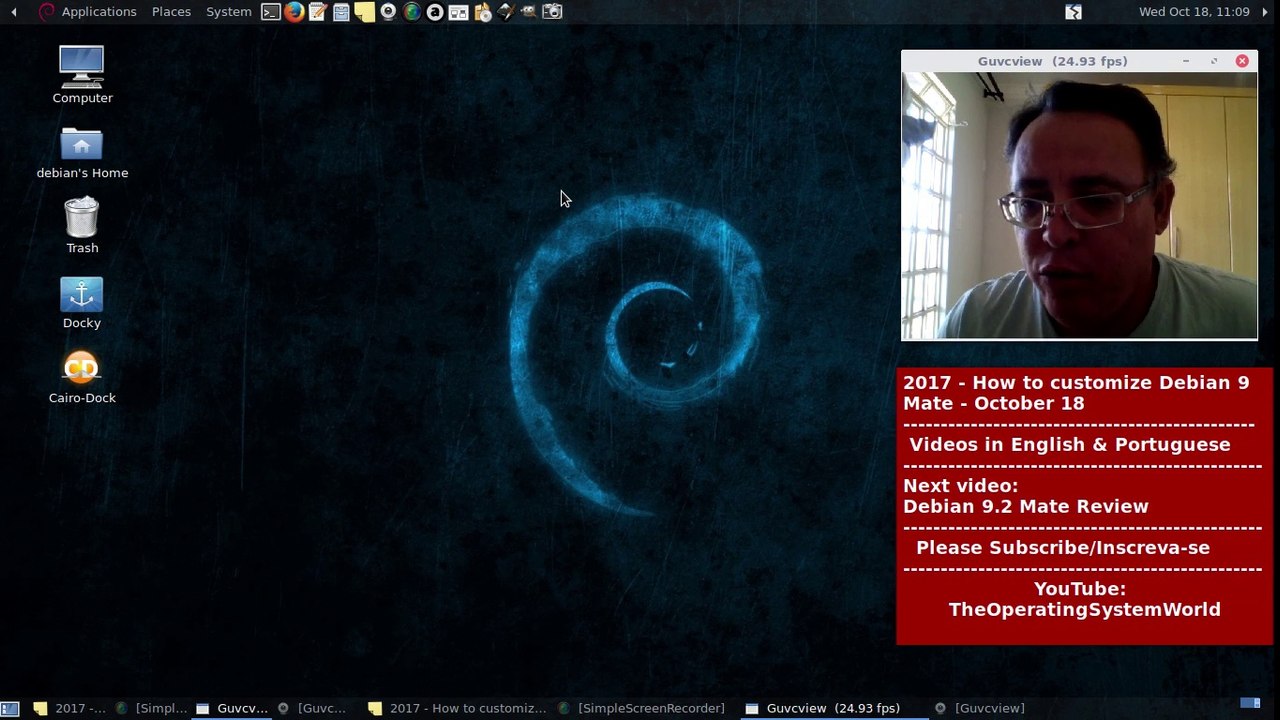Click the panel hide arrow at top-left
1280x720 pixels.
click(x=13, y=12)
